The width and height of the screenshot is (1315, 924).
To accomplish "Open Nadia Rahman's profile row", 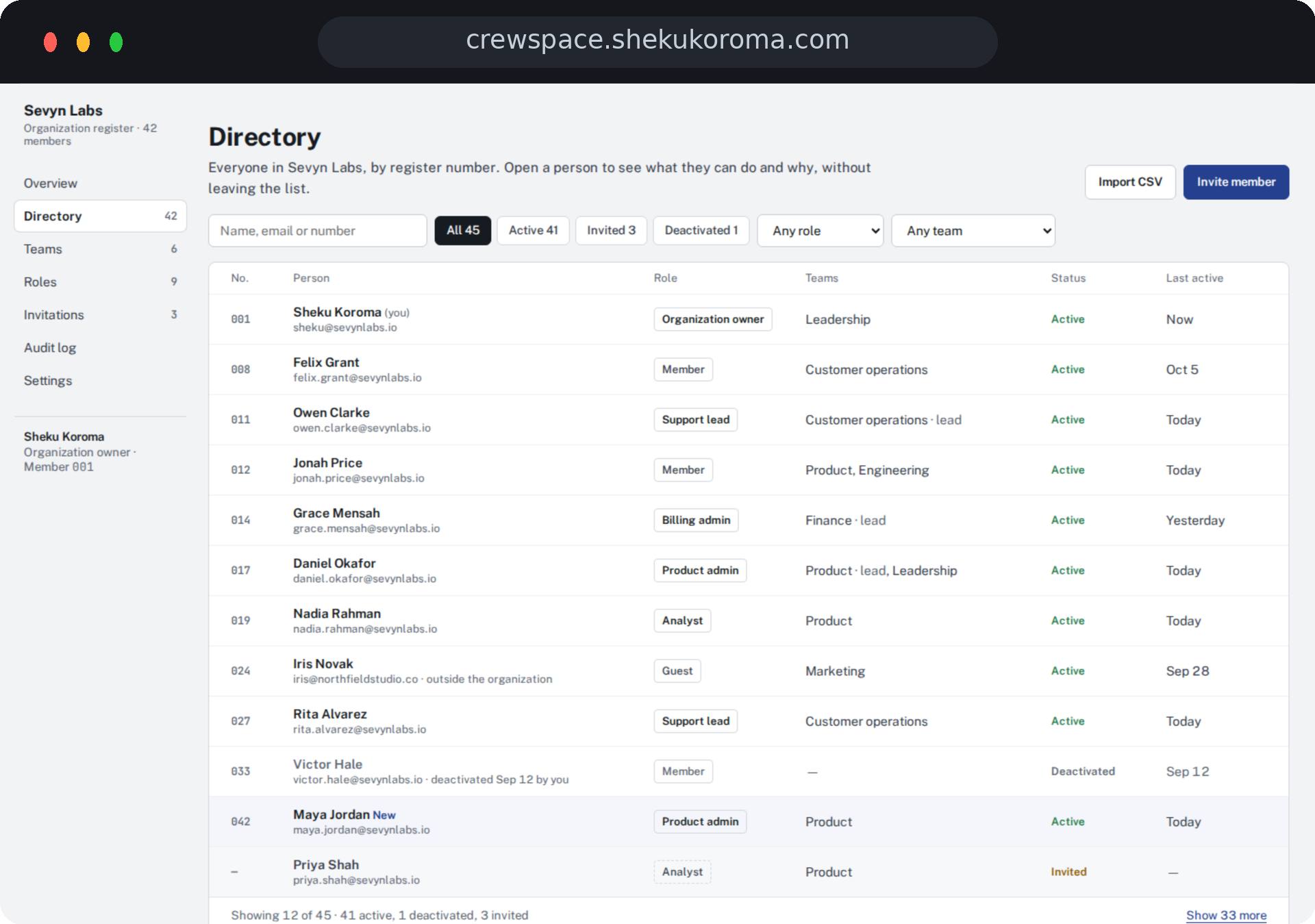I will (749, 621).
